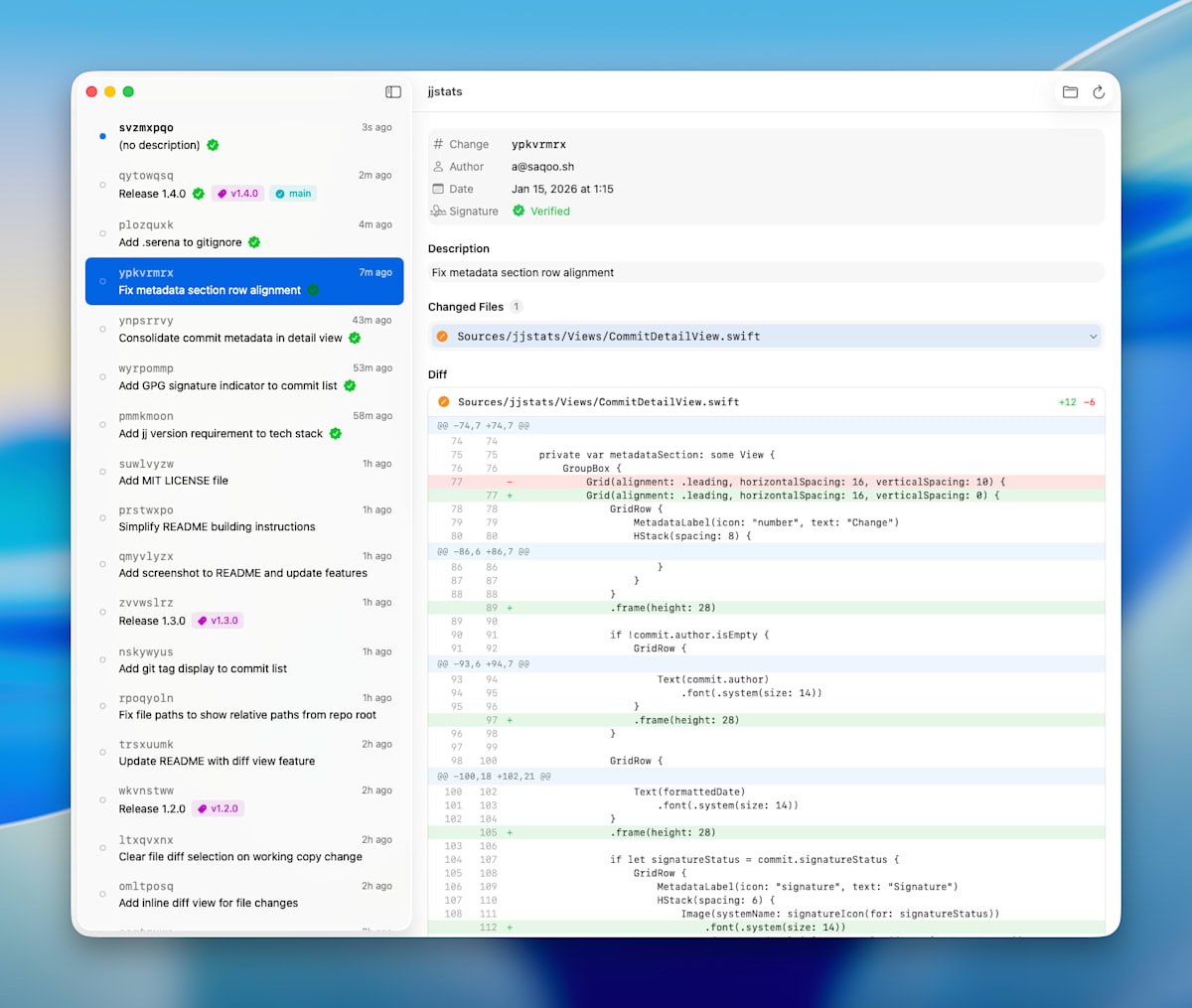
Task: Click the v1.3.0 tag badge
Action: (217, 621)
